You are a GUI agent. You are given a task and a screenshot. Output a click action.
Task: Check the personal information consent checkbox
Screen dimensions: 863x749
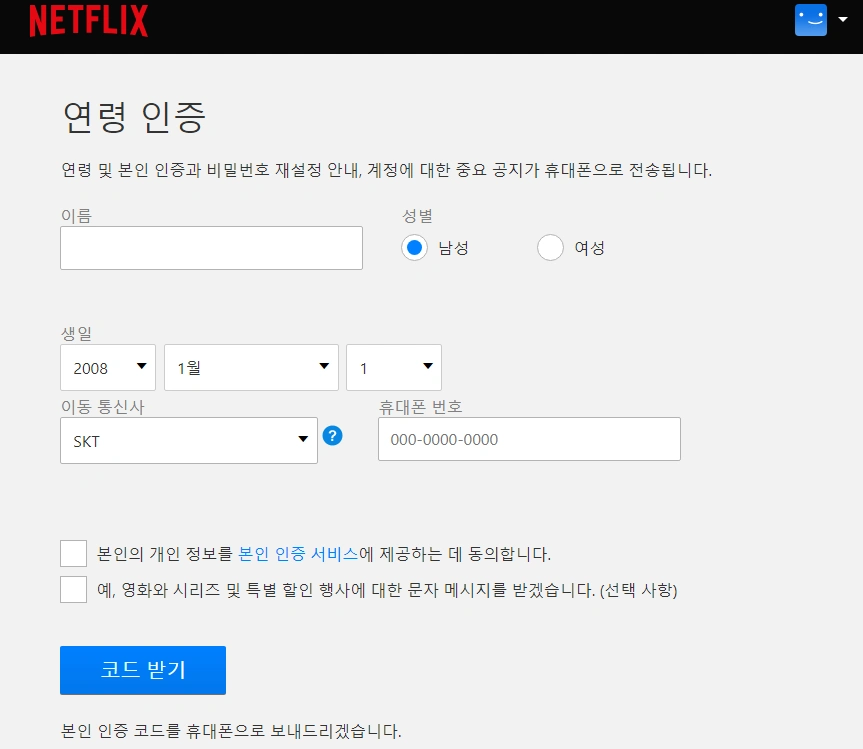click(x=74, y=554)
